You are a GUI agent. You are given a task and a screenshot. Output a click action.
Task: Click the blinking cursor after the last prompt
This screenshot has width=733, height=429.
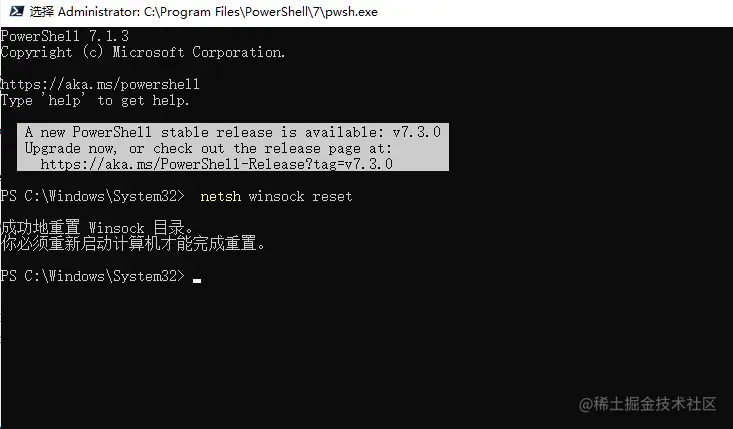(197, 281)
